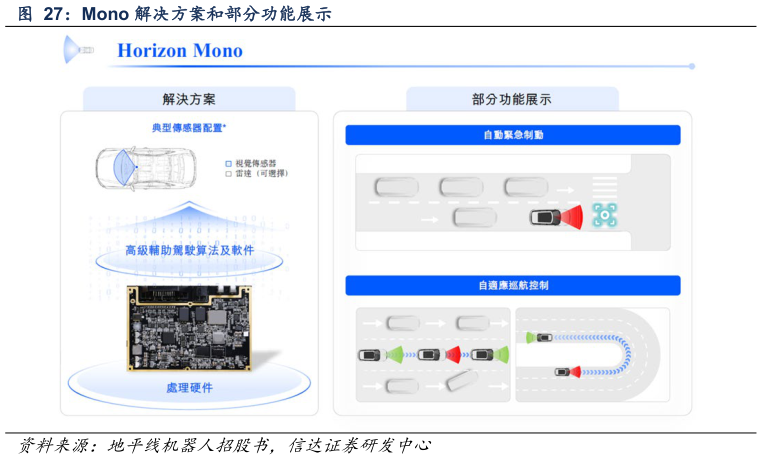The image size is (762, 460).
Task: Click the camera sensor icon beside Horizon Mono
Action: (x=79, y=50)
